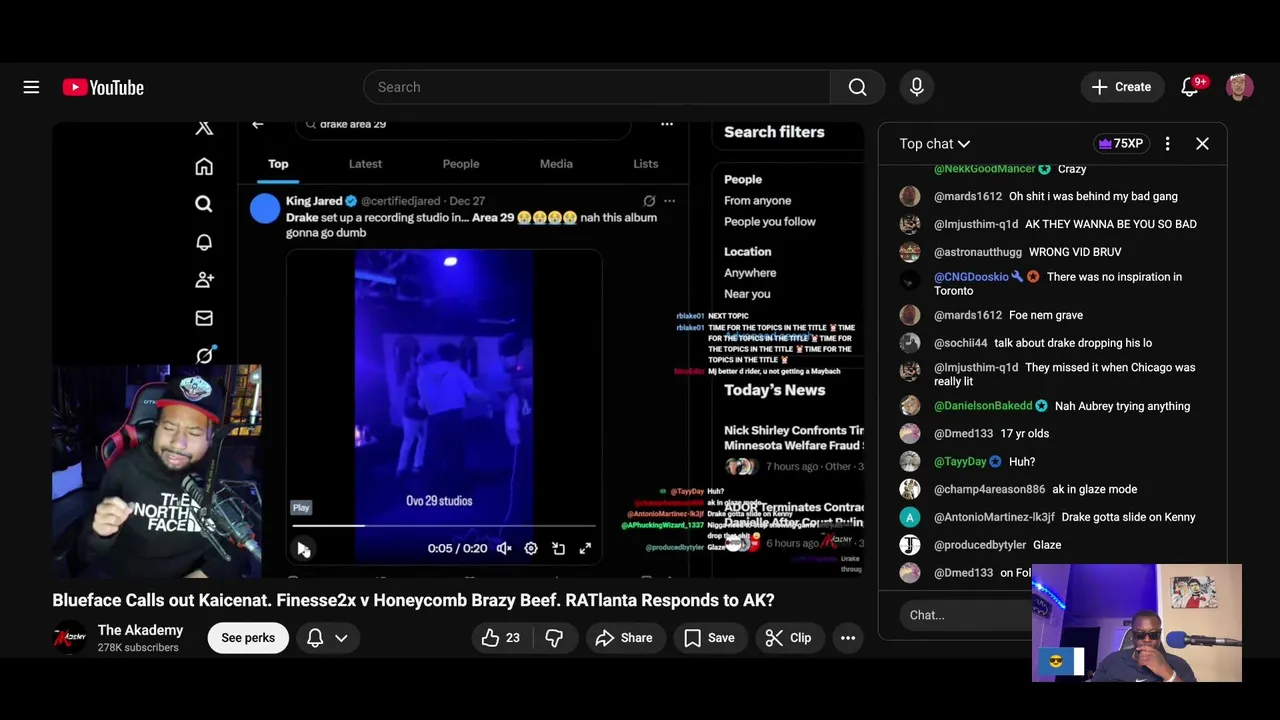
Task: Switch to the Media tab
Action: click(x=556, y=164)
